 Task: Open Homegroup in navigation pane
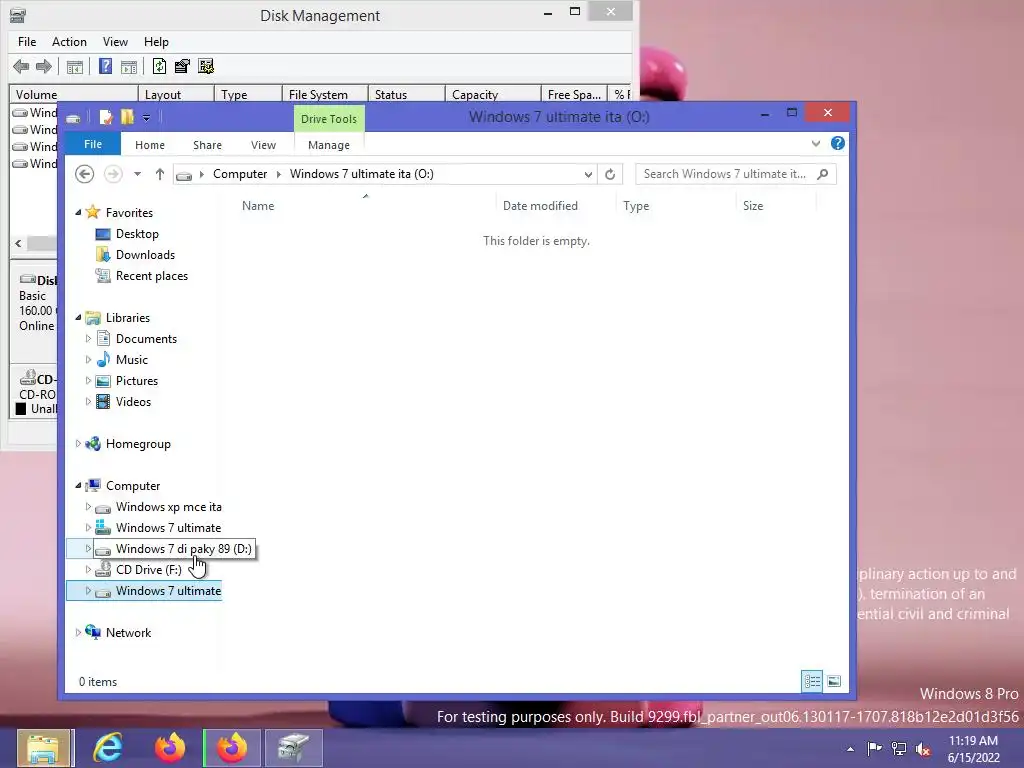138,444
